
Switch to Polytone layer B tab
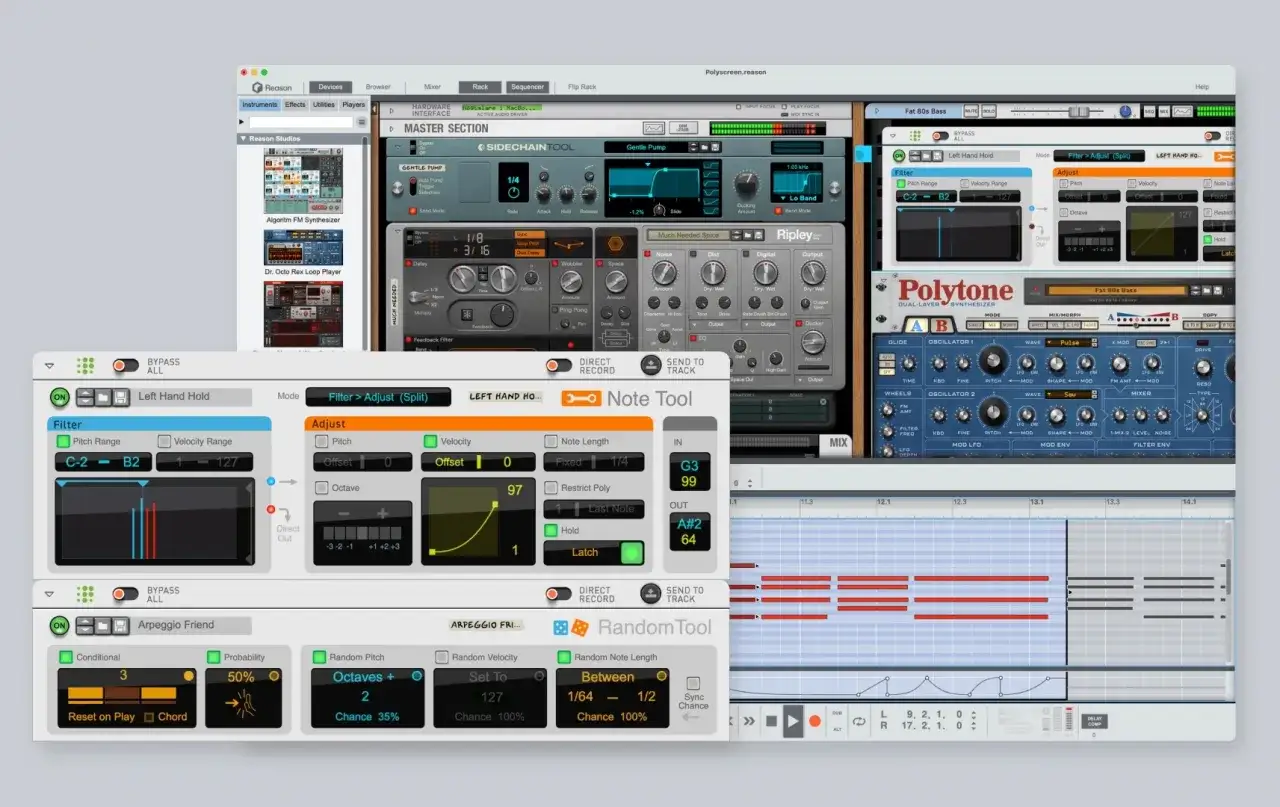click(x=943, y=326)
